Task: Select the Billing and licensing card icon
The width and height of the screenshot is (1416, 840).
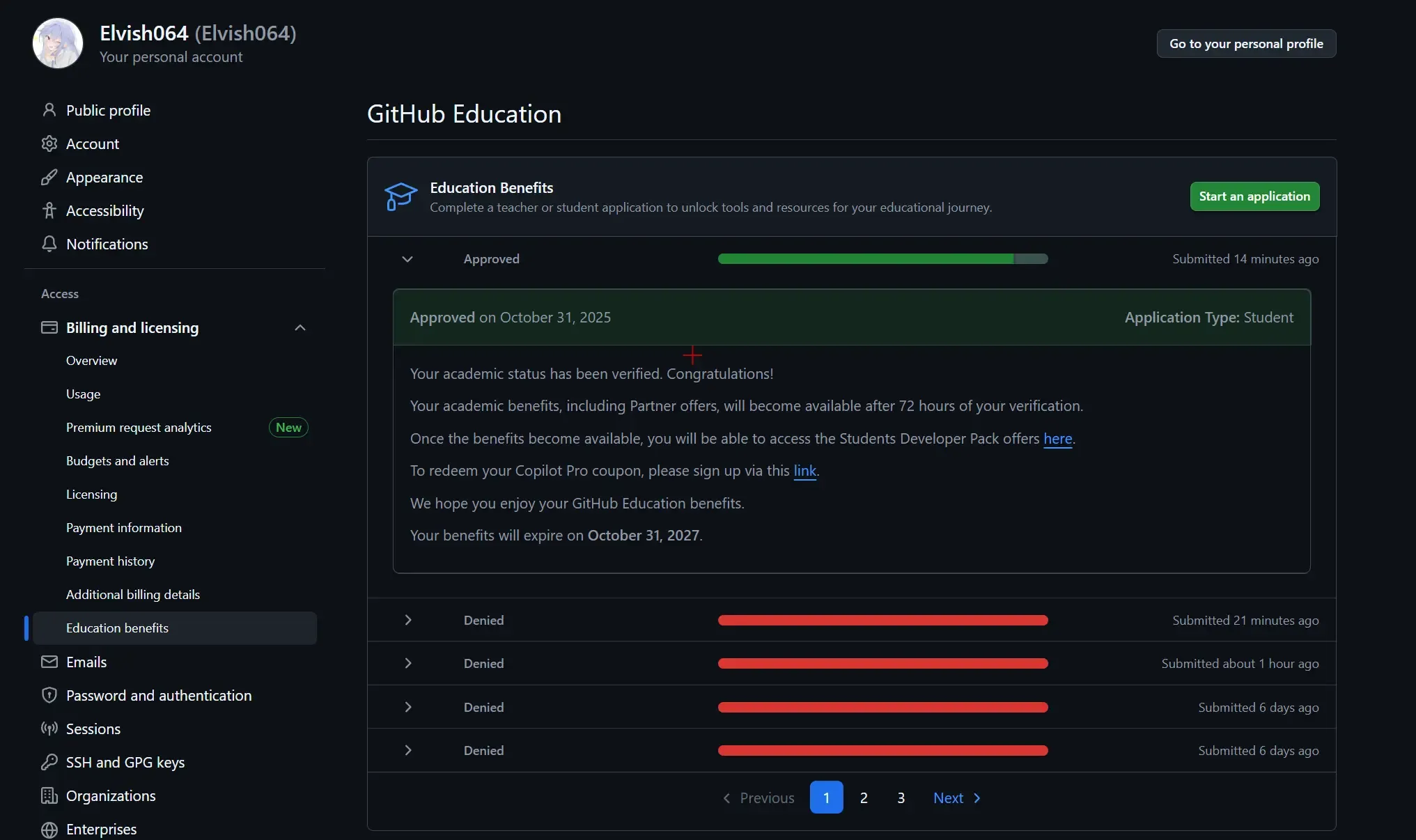Action: point(49,328)
